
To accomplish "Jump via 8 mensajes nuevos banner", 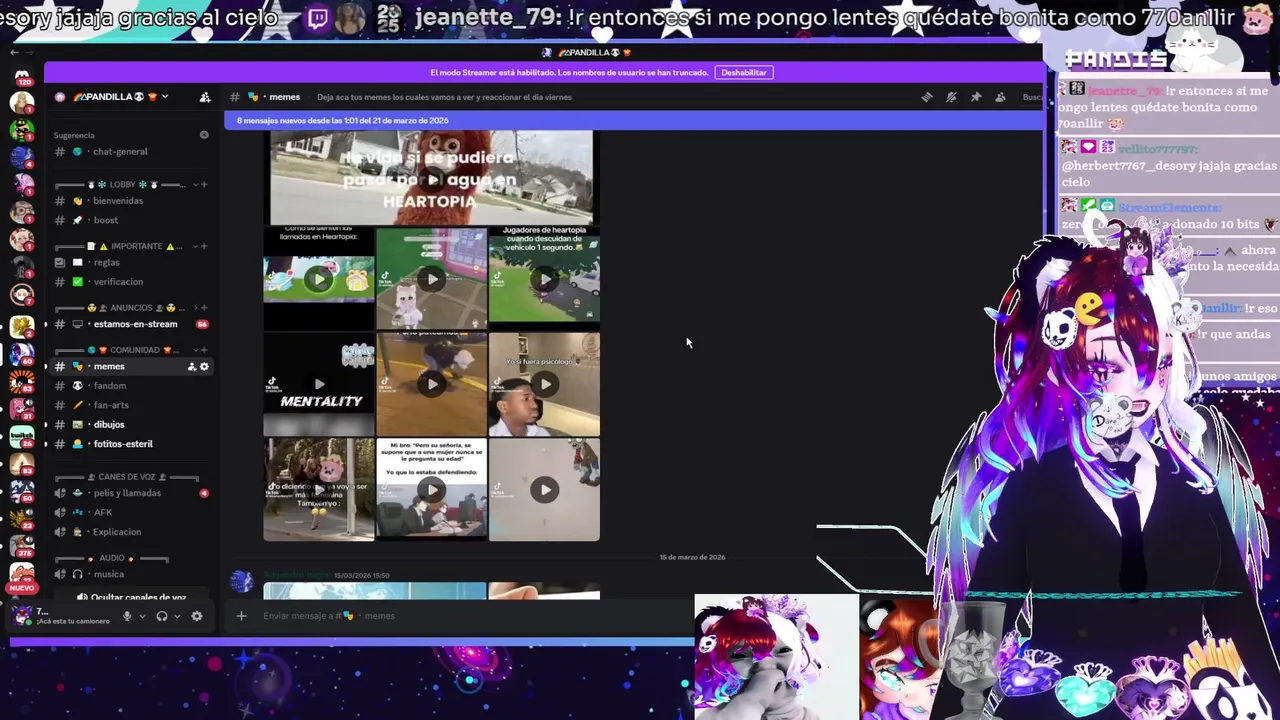I will coord(632,121).
